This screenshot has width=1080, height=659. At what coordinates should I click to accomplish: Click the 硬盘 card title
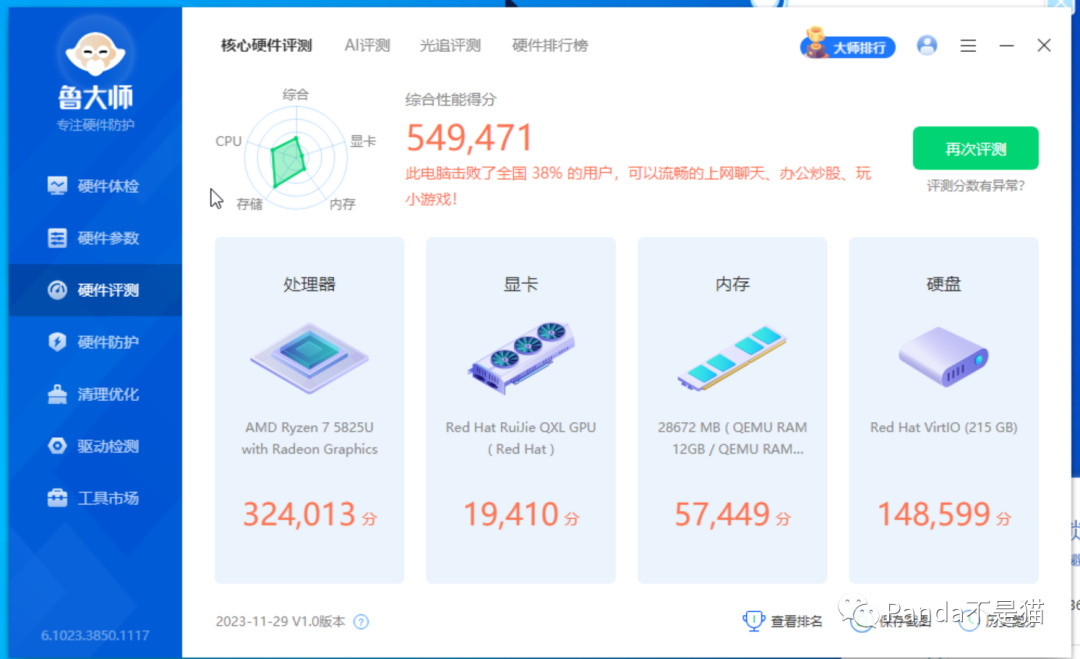(943, 284)
